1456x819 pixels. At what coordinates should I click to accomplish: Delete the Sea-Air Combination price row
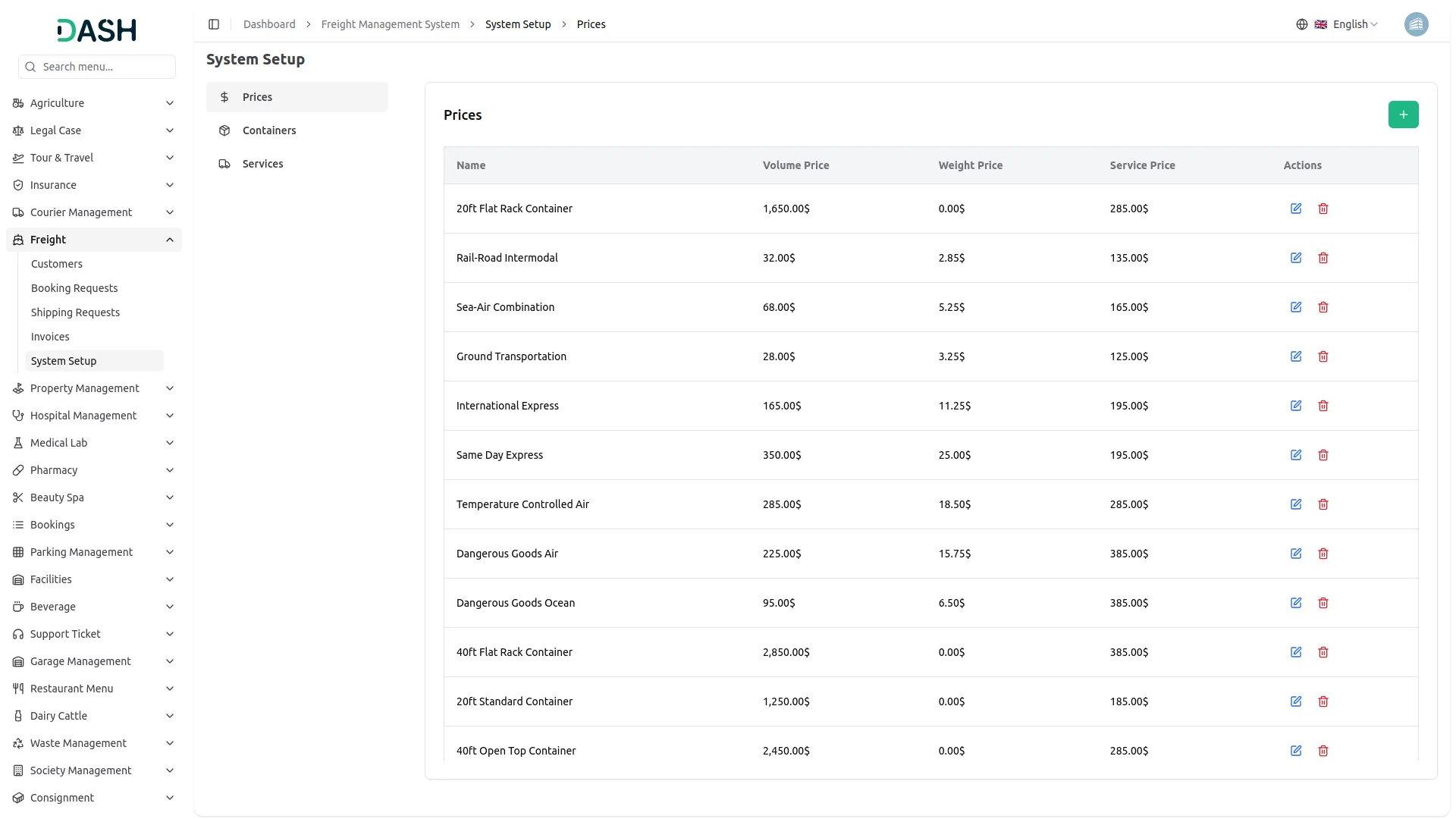[x=1323, y=307]
